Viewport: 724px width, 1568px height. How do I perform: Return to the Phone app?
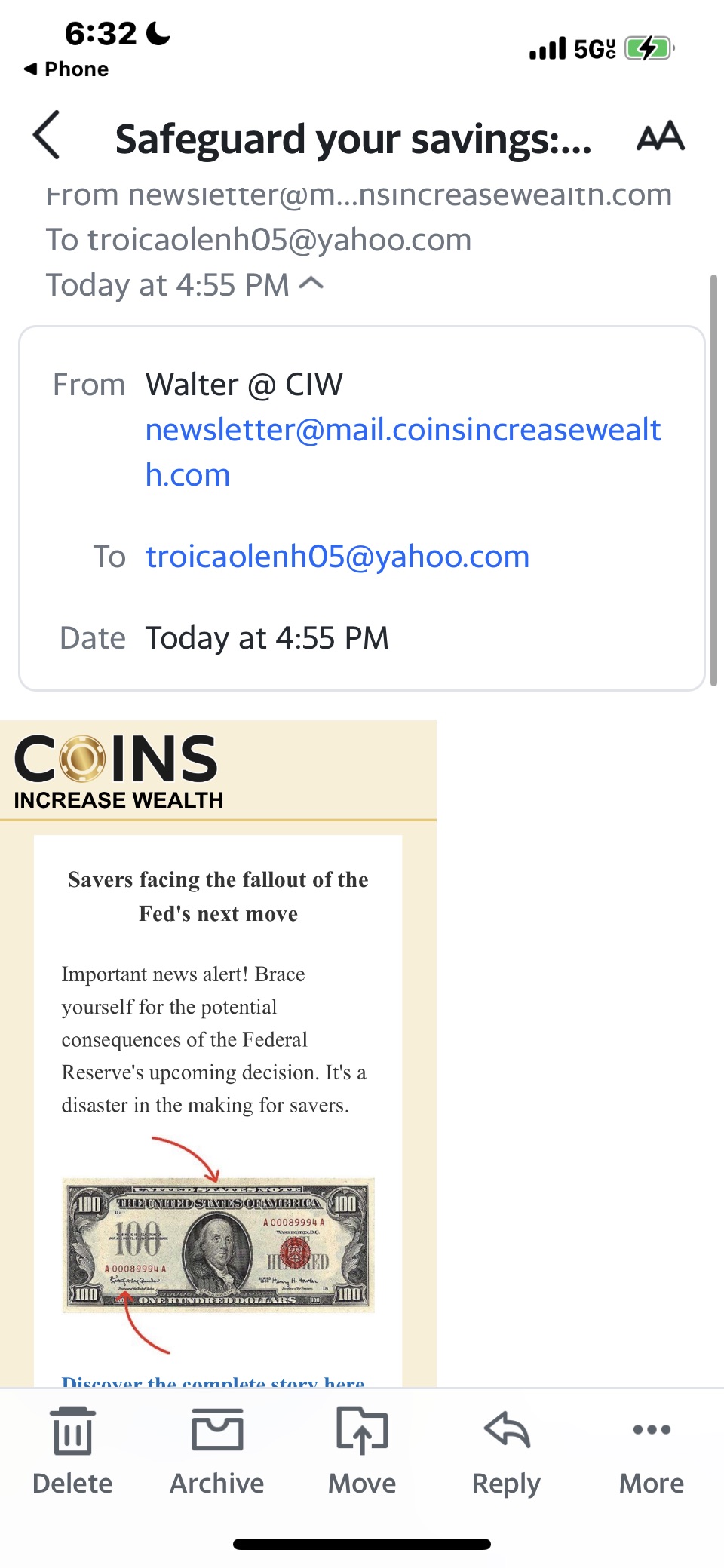[x=66, y=69]
